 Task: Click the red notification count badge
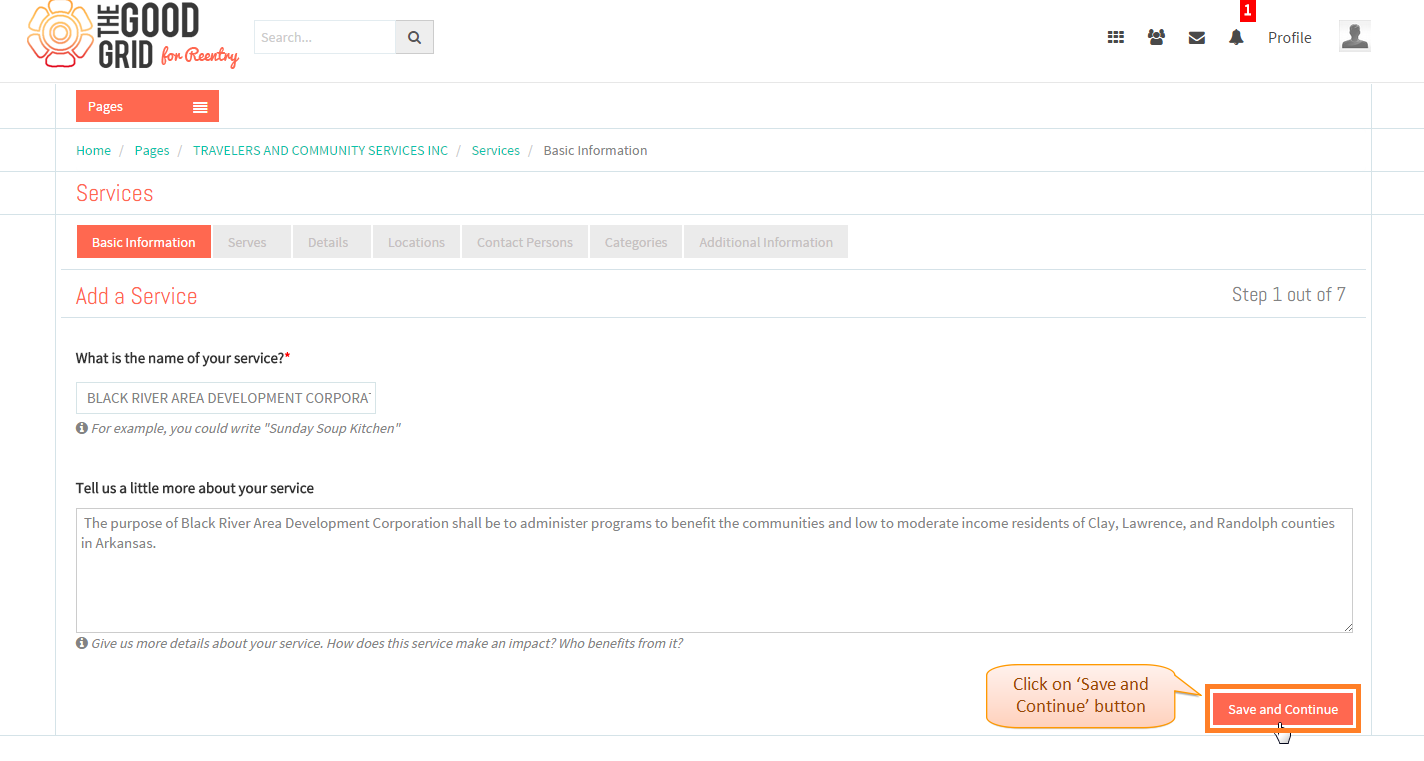click(1247, 11)
